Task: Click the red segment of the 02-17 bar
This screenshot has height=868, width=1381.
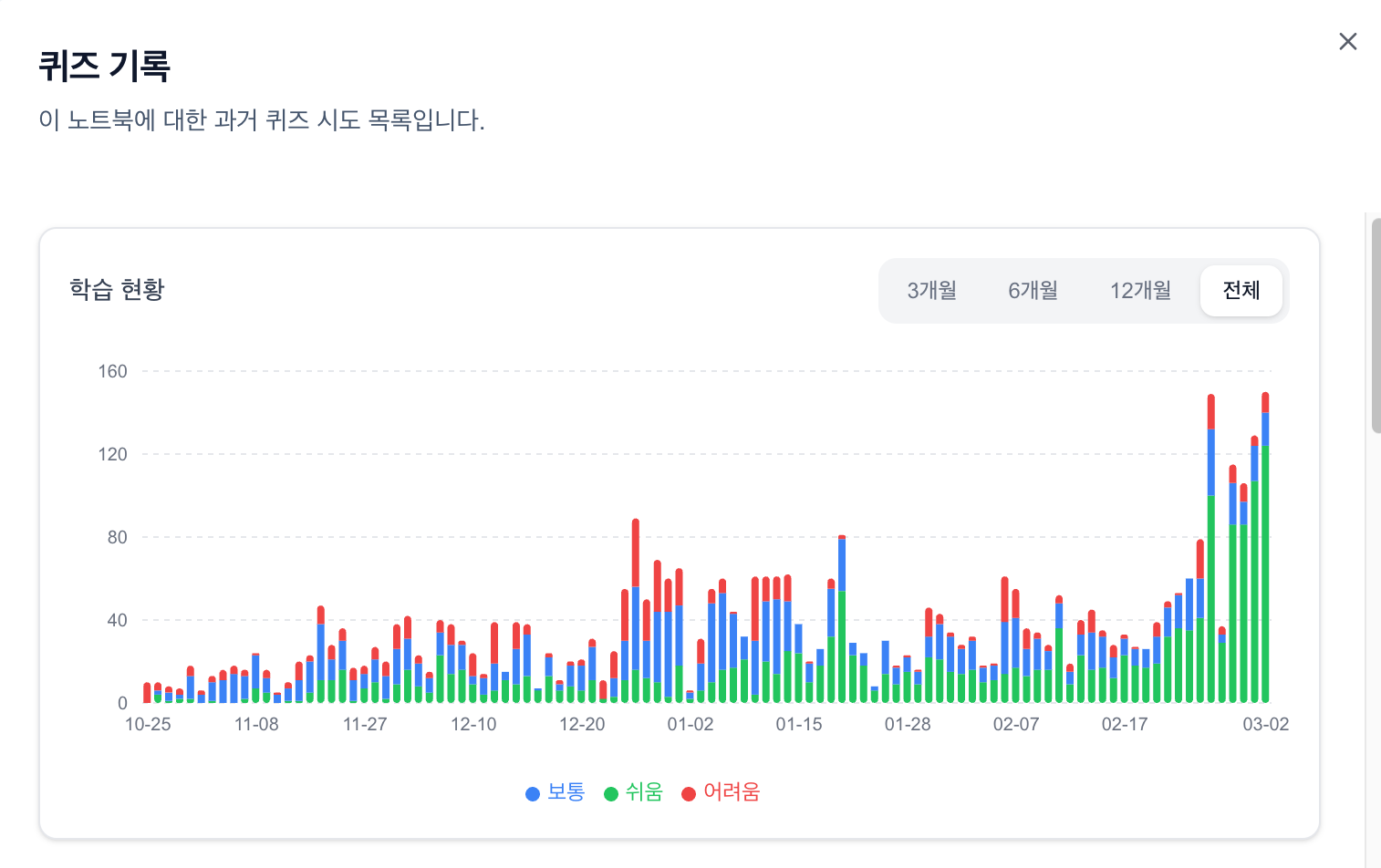Action: click(x=1124, y=635)
